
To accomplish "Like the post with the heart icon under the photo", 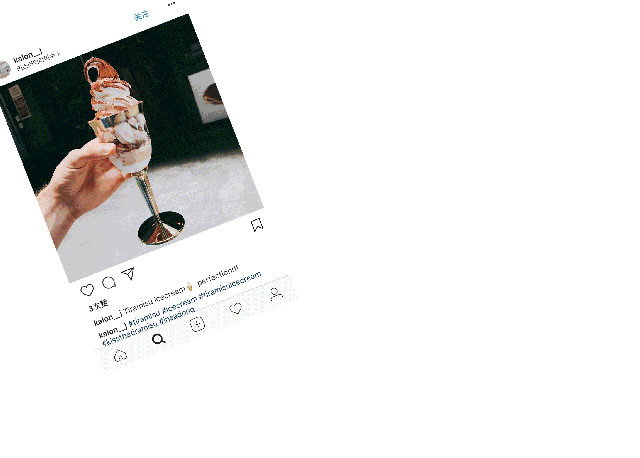I will coord(87,290).
